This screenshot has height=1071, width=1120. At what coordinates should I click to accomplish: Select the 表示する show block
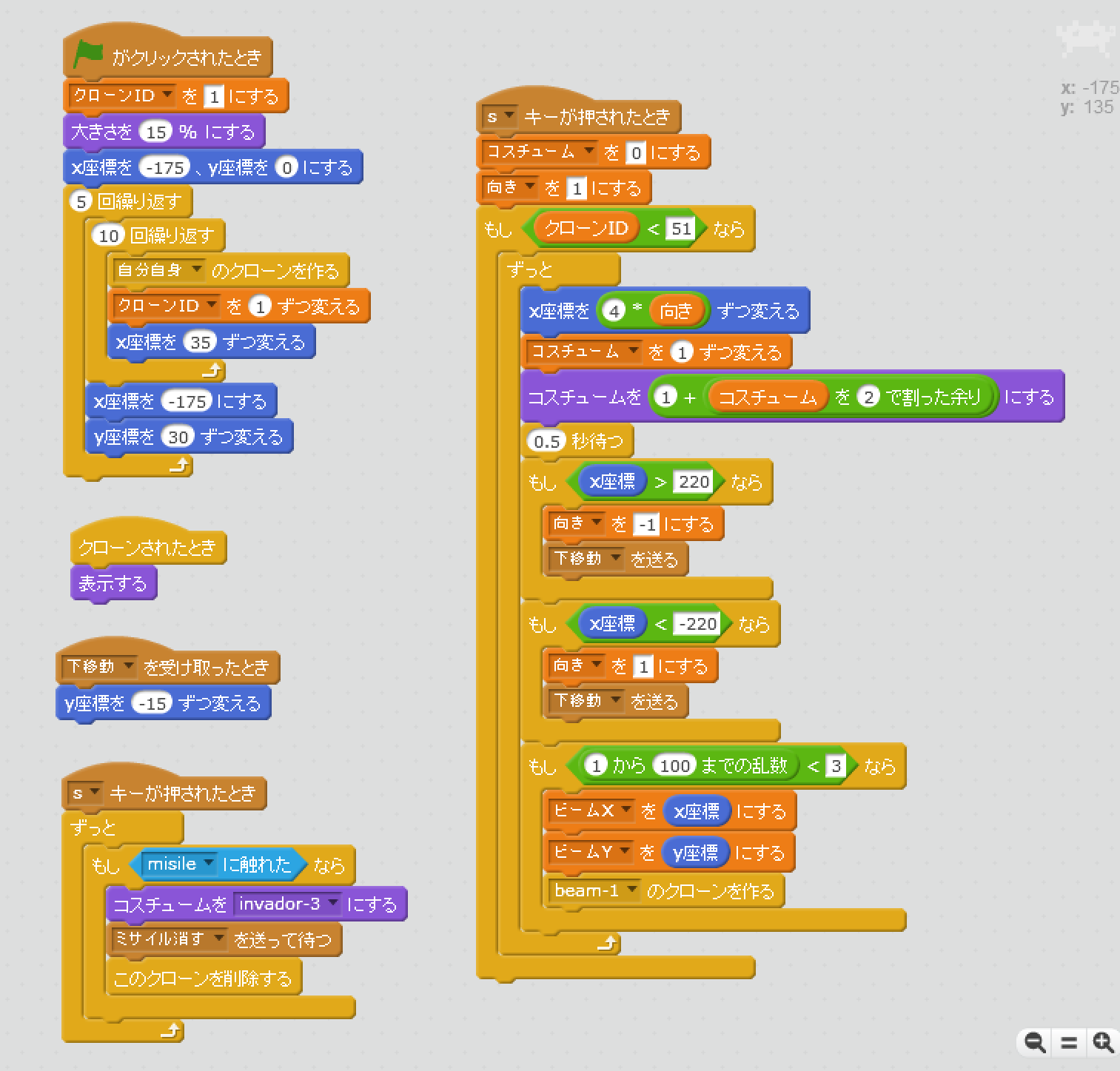113,584
